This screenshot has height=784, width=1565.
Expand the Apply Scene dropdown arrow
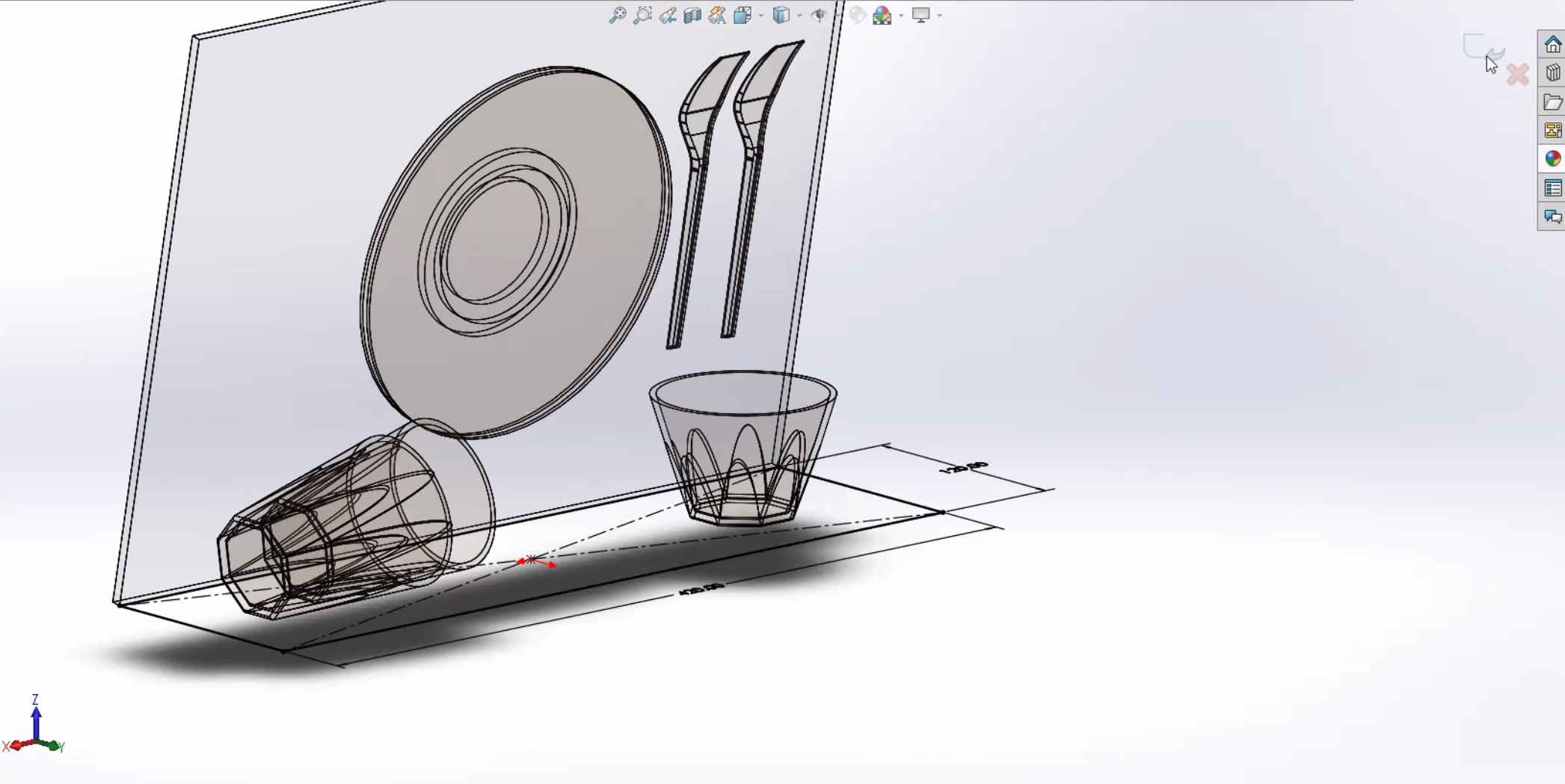(x=901, y=16)
